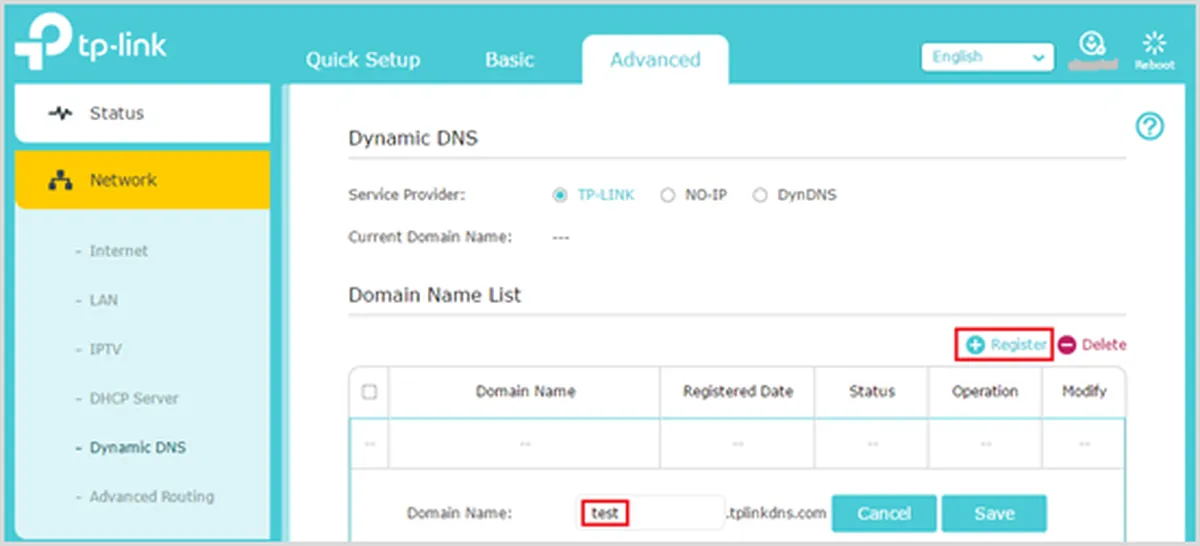Click the Register link

coord(1019,344)
